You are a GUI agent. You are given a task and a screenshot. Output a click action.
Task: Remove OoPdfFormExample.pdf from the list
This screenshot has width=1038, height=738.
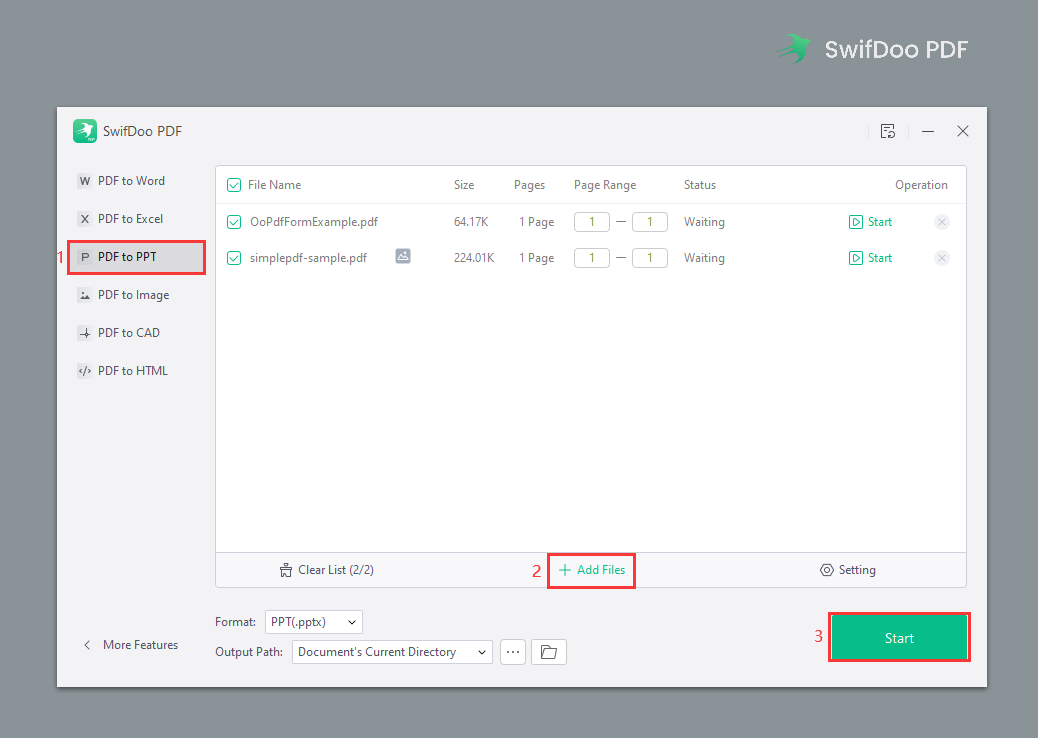(942, 222)
